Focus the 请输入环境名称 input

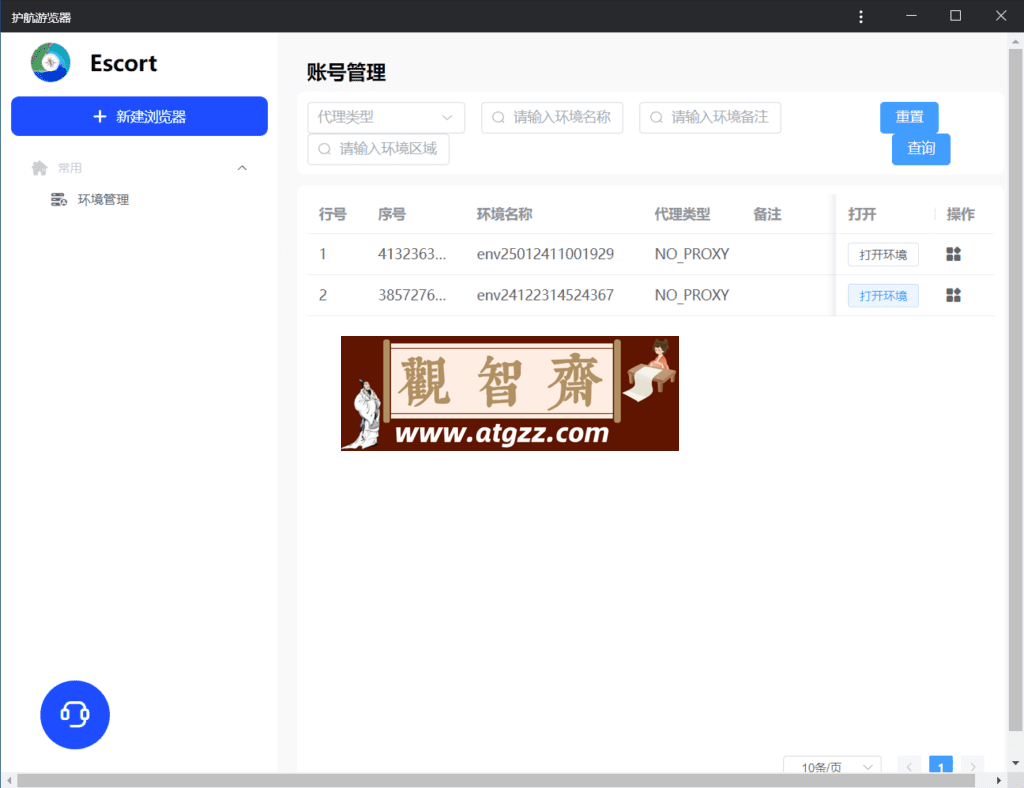coord(552,118)
